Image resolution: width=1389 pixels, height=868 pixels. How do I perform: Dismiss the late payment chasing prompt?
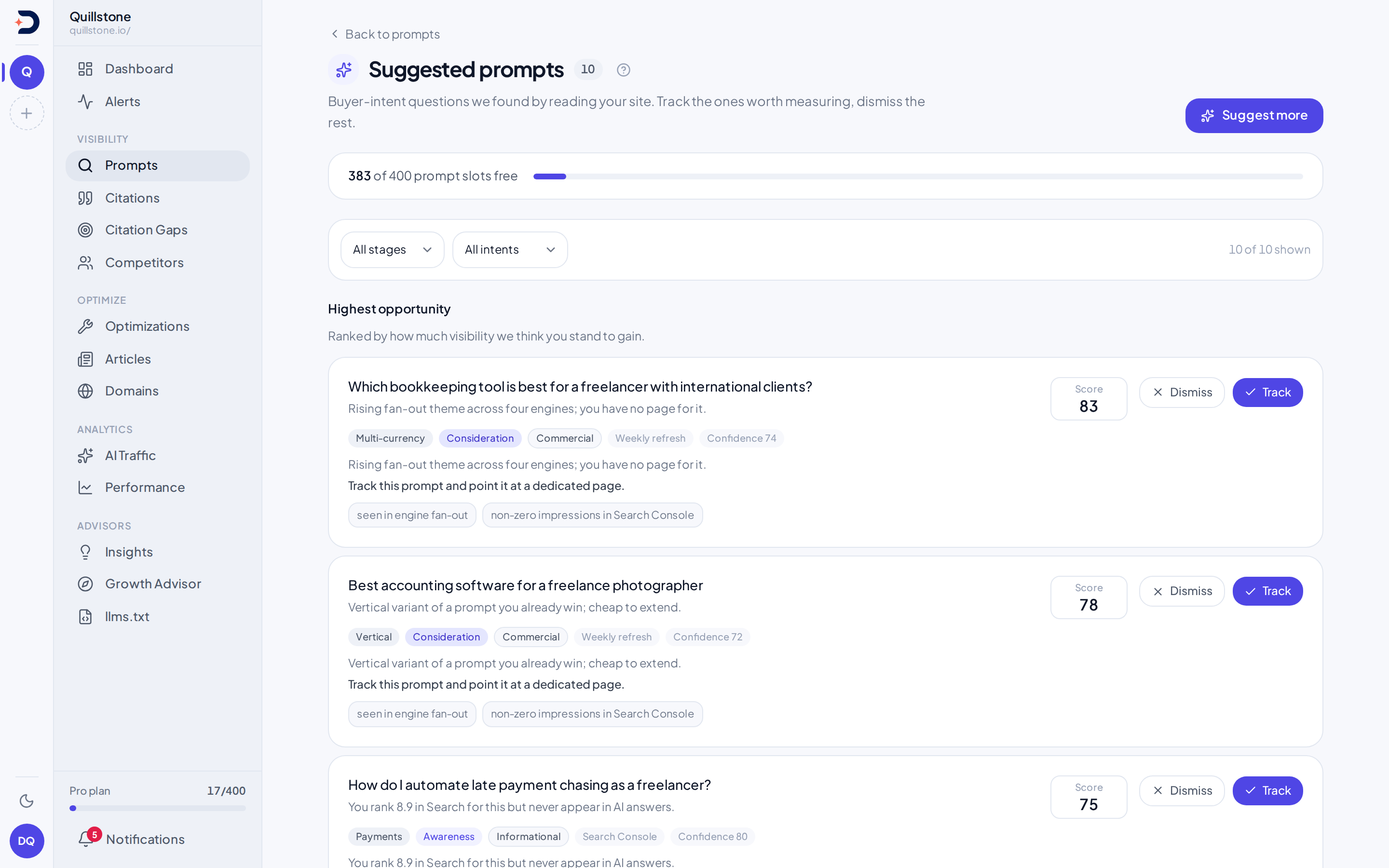(x=1182, y=791)
